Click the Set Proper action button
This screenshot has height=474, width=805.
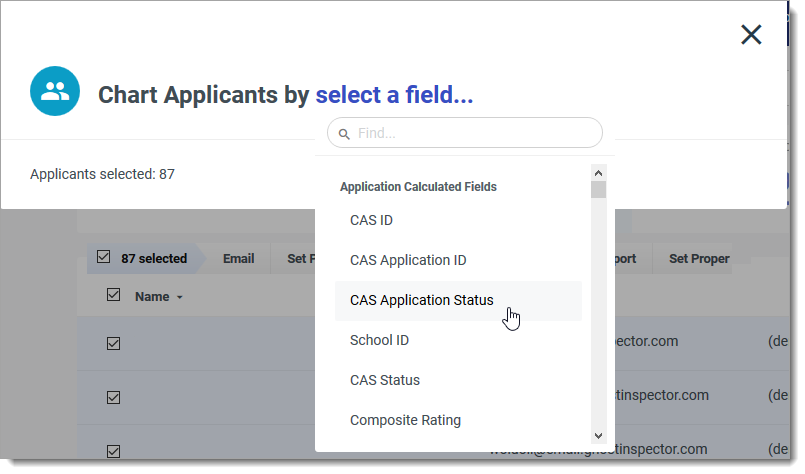pyautogui.click(x=699, y=259)
